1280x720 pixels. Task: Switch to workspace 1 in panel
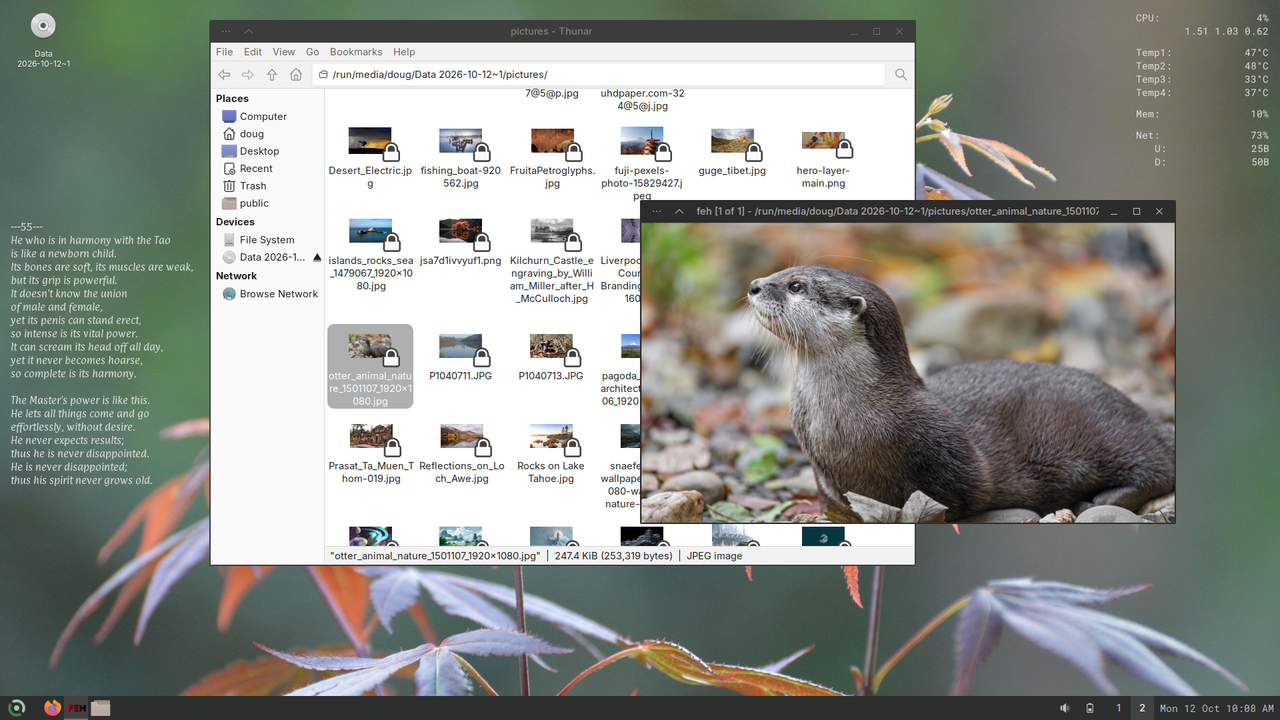(x=1119, y=708)
